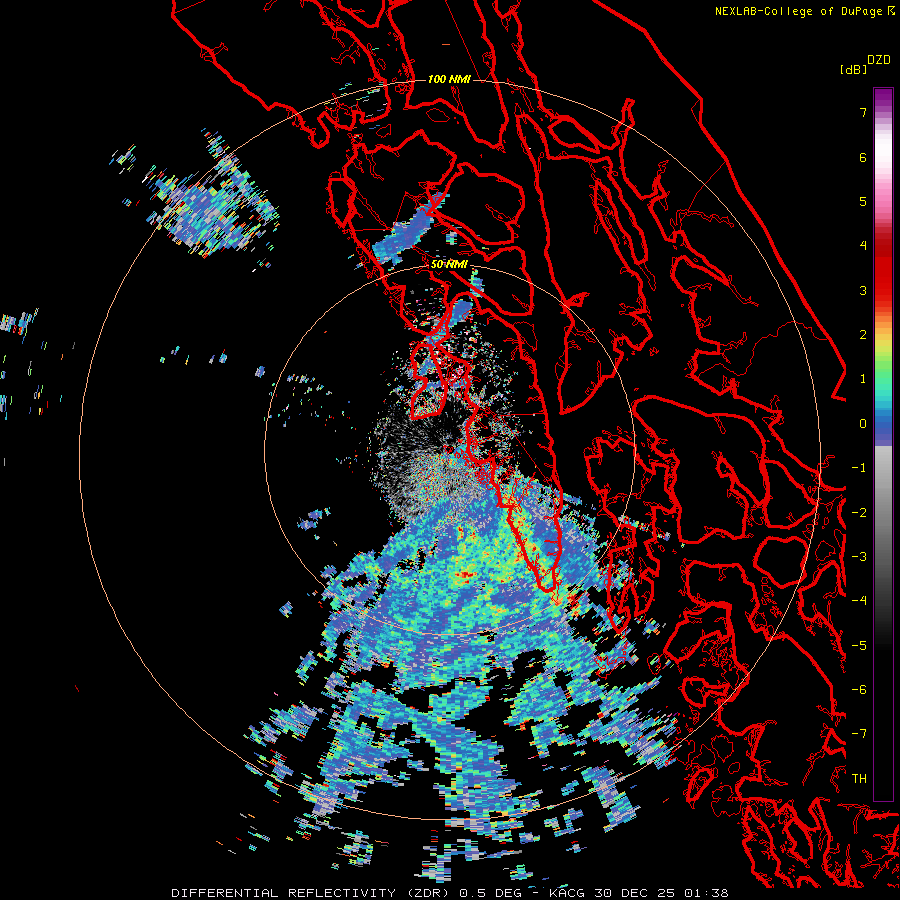Image resolution: width=900 pixels, height=900 pixels.
Task: Click the NEXLAB-College of DuPage watermark text
Action: pos(805,11)
